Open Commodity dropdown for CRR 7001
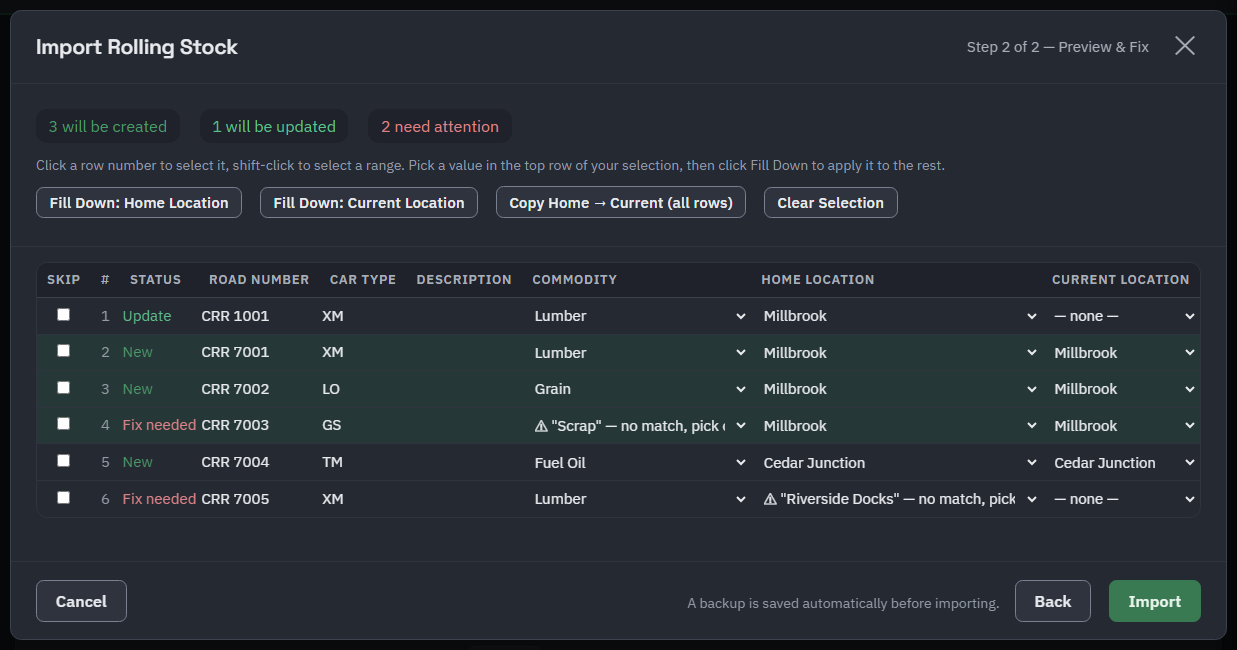Screen dimensions: 1237x650 pyautogui.click(x=640, y=353)
